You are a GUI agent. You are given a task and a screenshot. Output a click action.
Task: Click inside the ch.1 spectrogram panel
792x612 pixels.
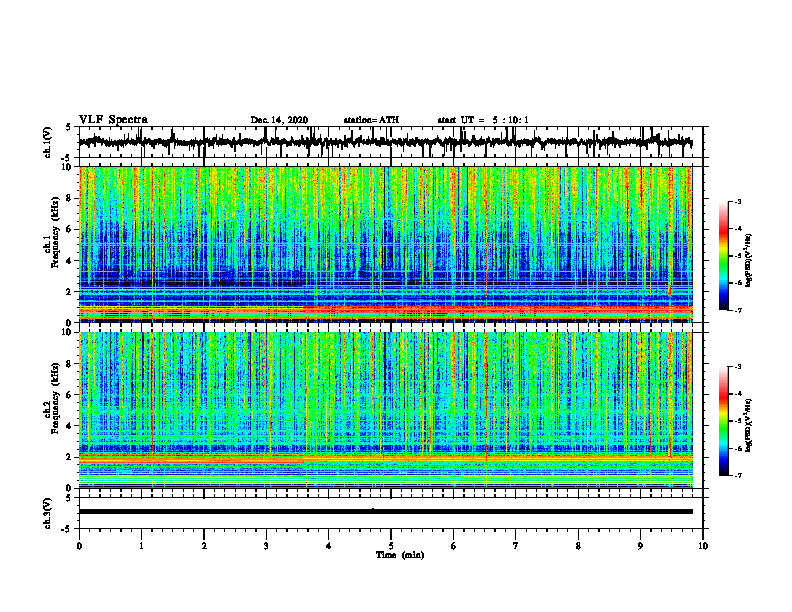(x=385, y=244)
